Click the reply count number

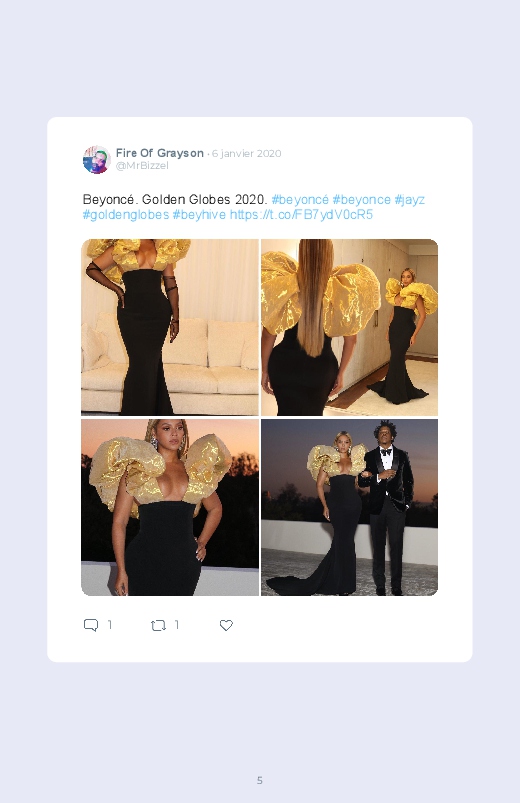(x=110, y=625)
